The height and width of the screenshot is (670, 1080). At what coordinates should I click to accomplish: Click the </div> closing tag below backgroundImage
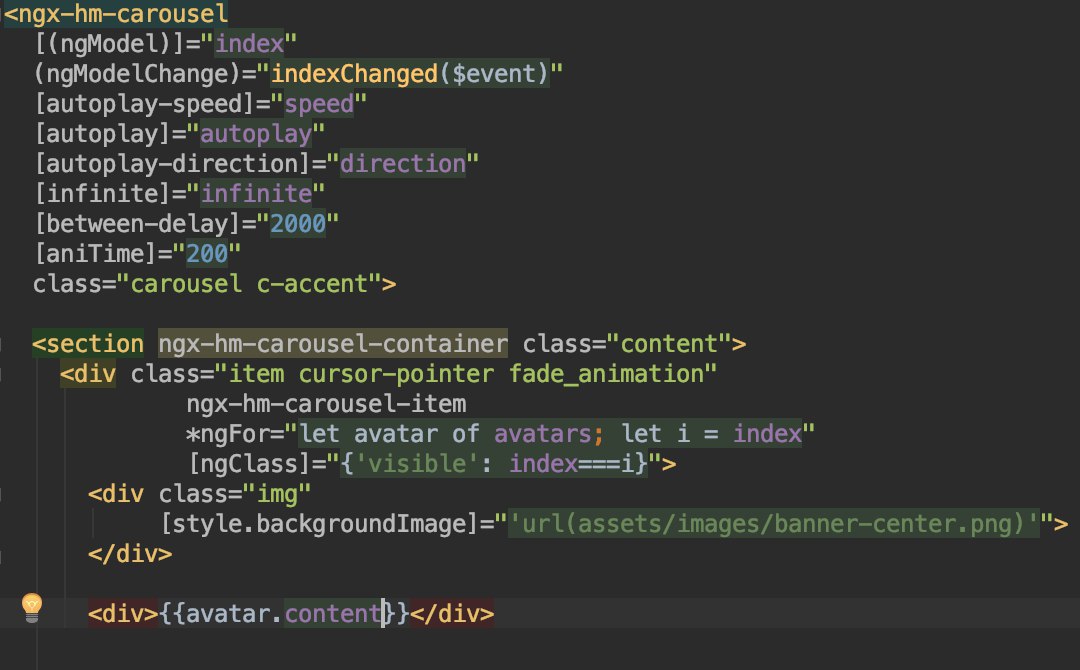[x=130, y=554]
